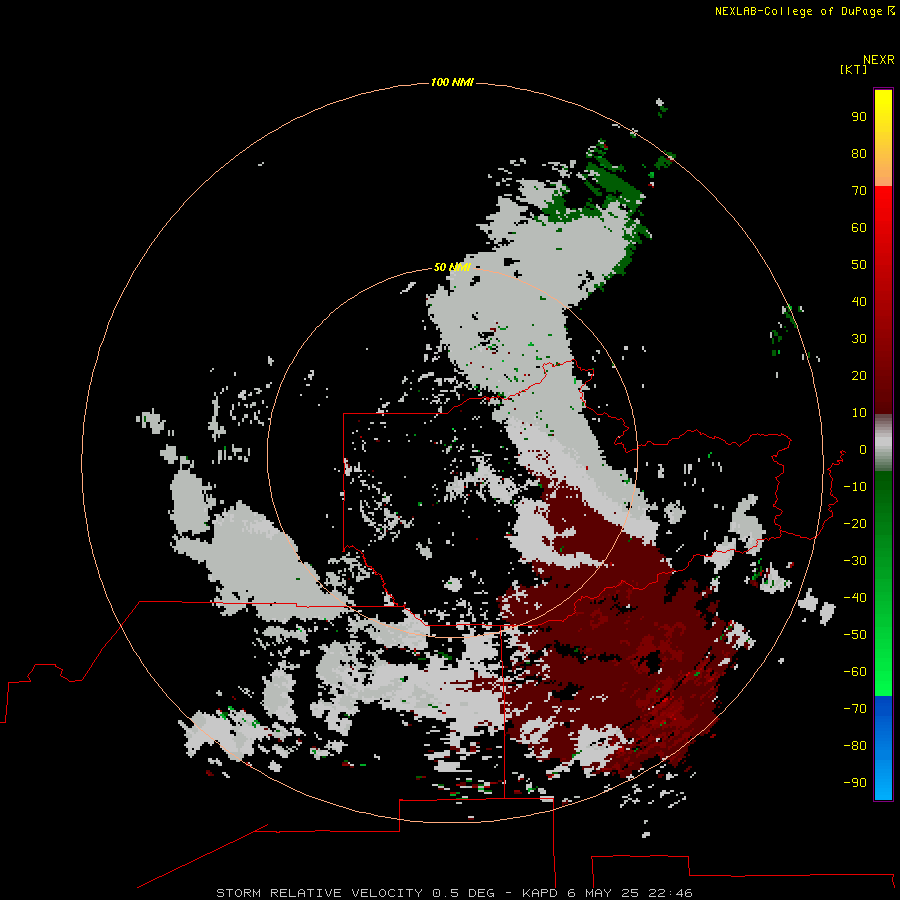The image size is (900, 900).
Task: Click the 30 value on the velocity scale
Action: click(859, 339)
